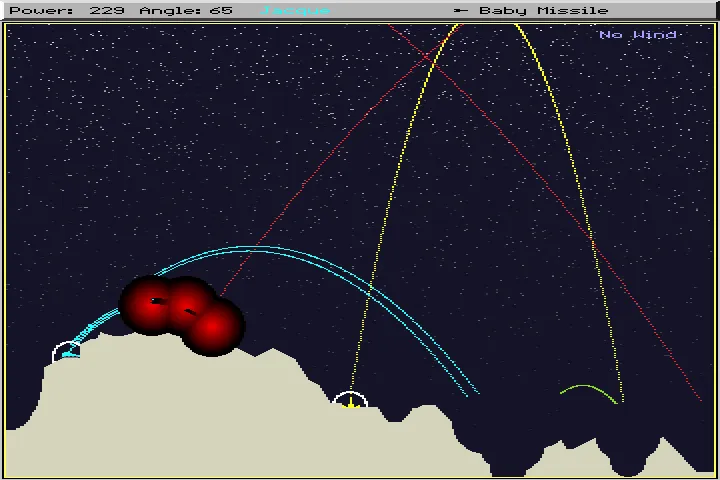Select the yellow shielded tank in the valley
Viewport: 720px width, 480px height.
pos(350,404)
